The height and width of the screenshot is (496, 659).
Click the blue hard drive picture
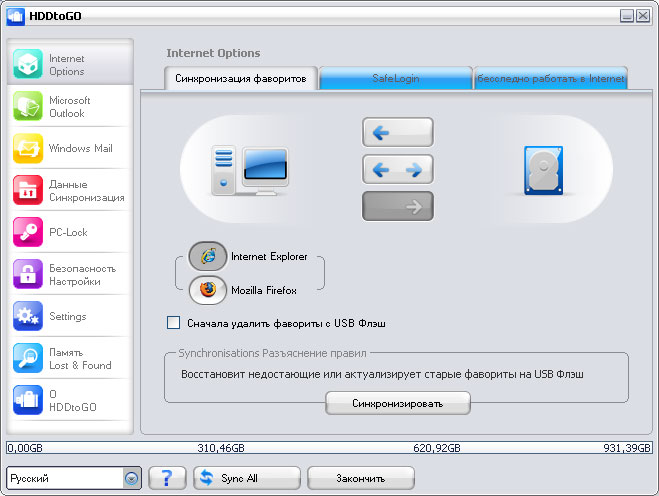point(543,171)
